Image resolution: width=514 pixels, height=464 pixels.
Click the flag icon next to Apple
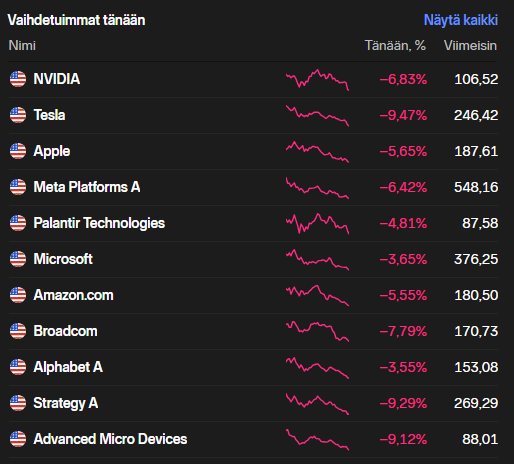[18, 151]
